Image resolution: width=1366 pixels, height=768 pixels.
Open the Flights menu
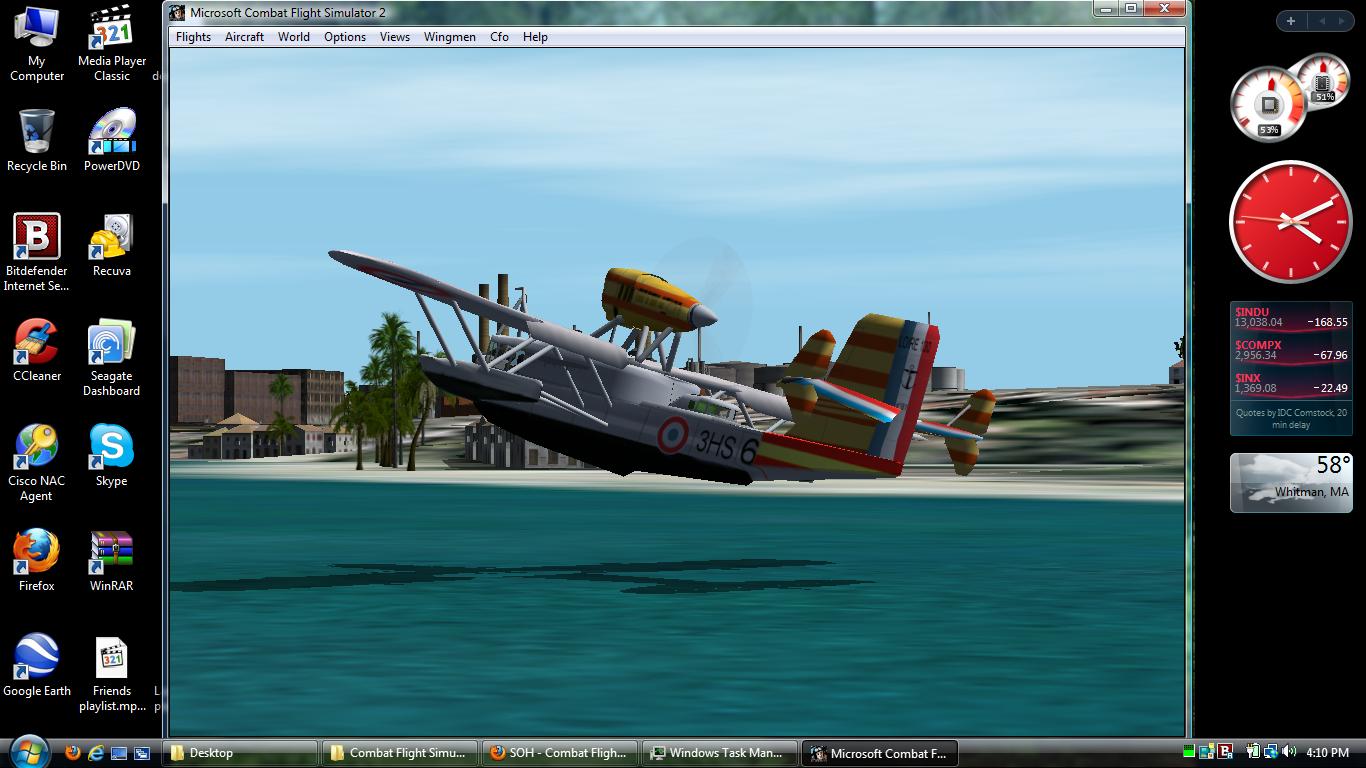click(193, 37)
